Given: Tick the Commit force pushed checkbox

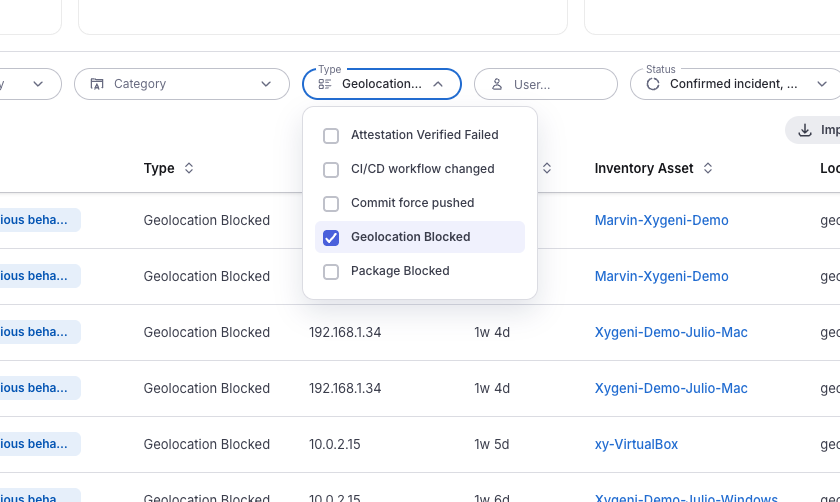Looking at the screenshot, I should [331, 204].
